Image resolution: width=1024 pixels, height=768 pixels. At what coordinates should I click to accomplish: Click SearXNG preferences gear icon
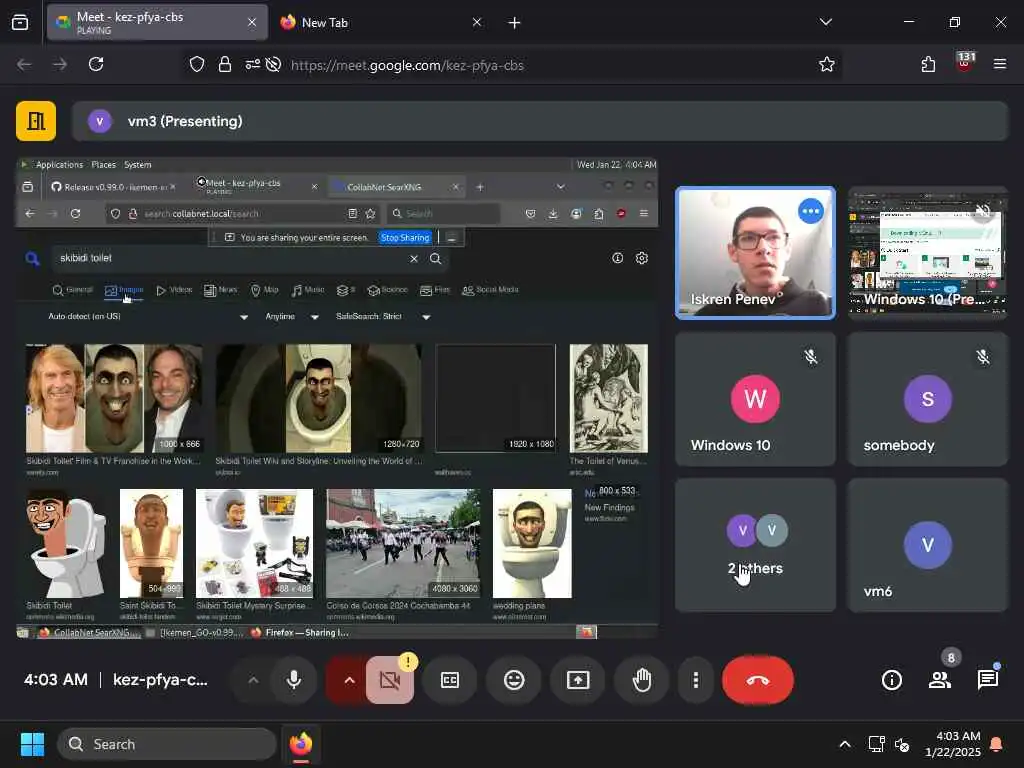(642, 258)
